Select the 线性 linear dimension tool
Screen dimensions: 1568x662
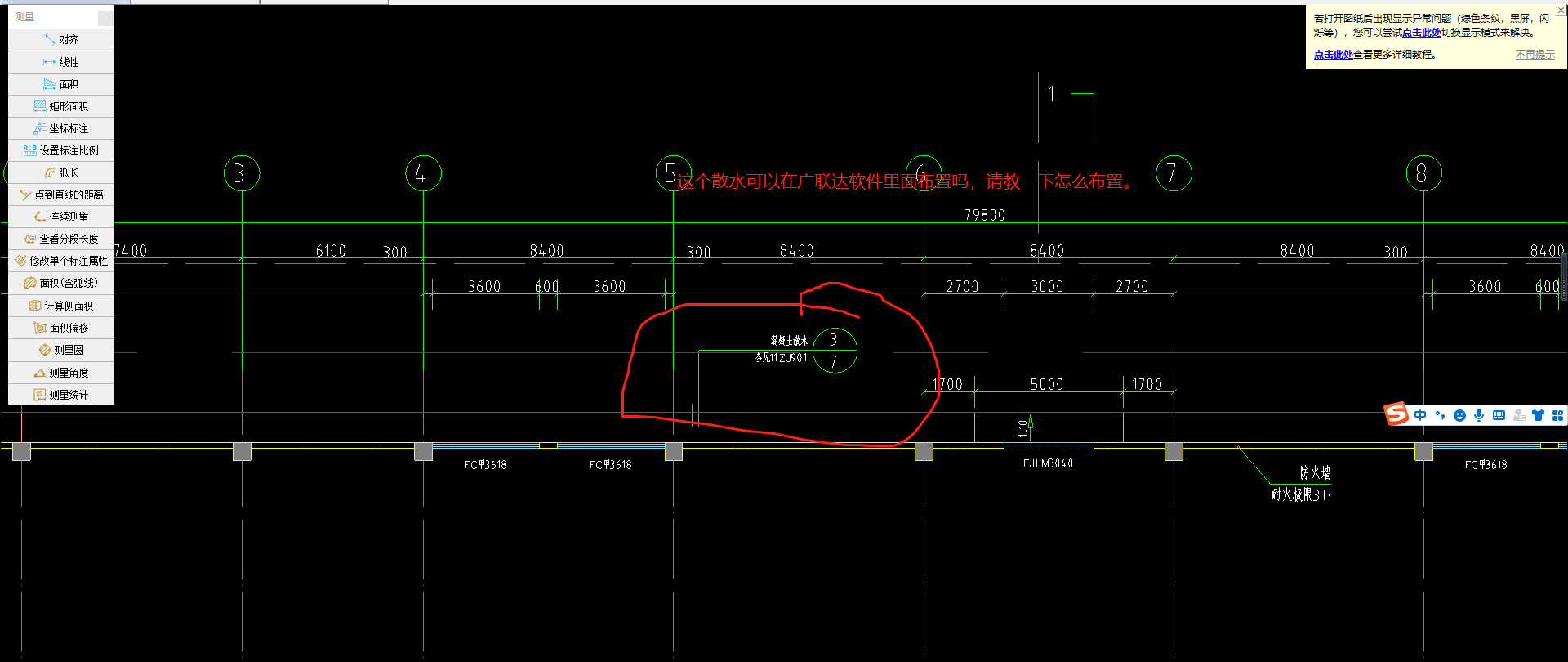[61, 62]
